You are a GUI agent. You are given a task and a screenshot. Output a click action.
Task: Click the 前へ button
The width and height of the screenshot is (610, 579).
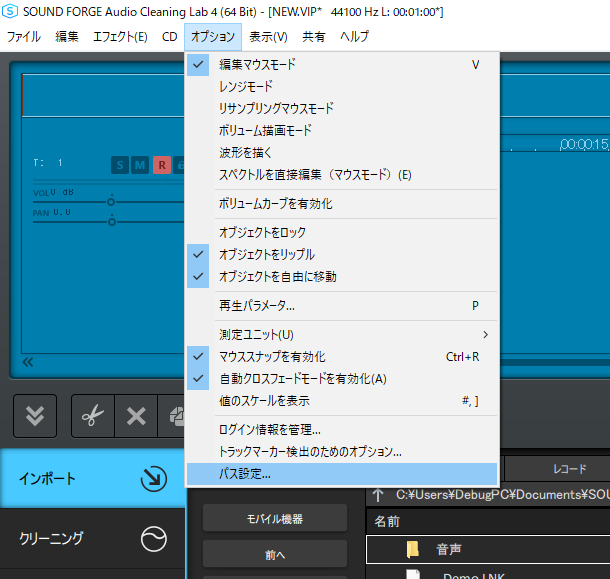[275, 554]
